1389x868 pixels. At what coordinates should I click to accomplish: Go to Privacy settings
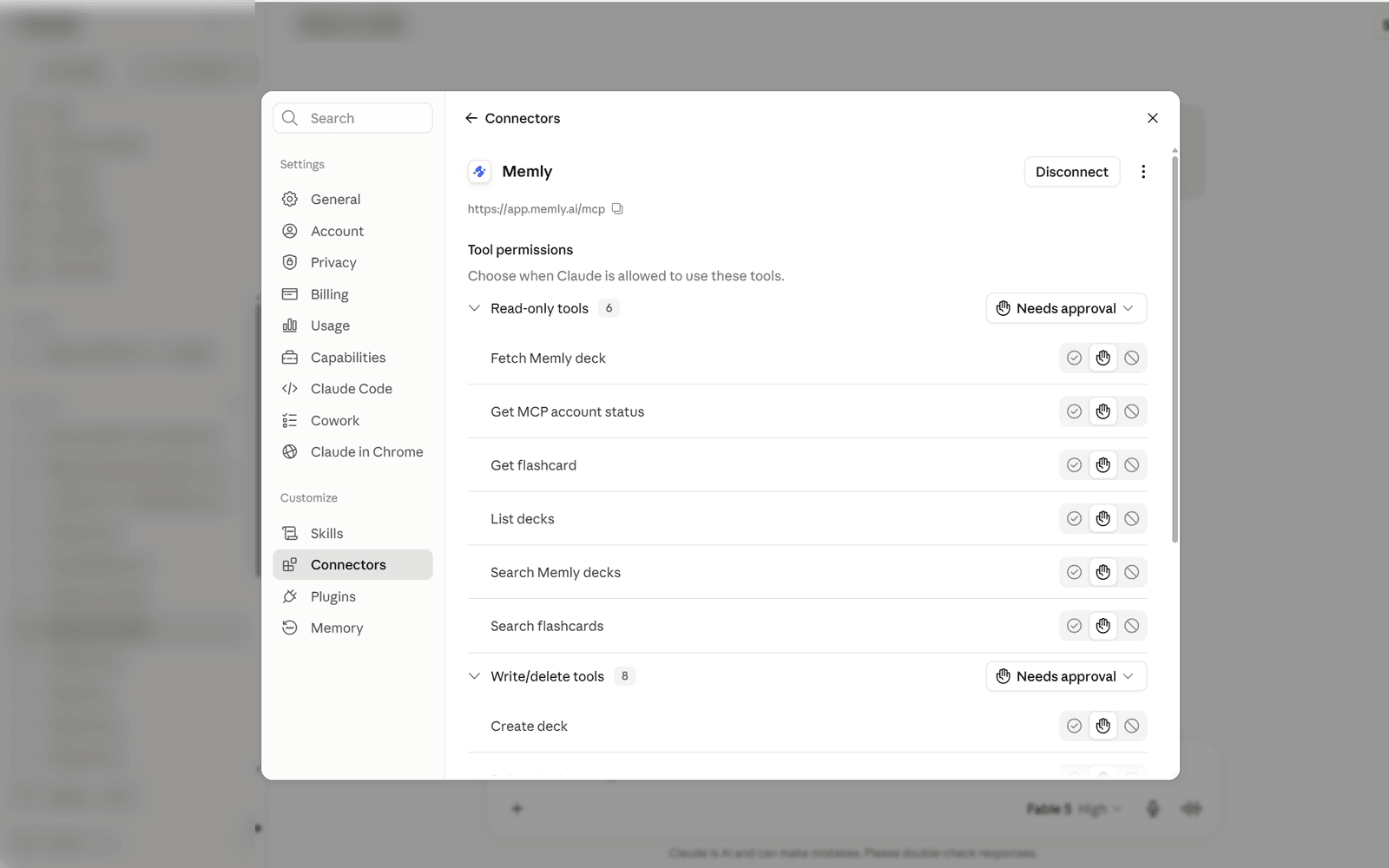[352, 262]
